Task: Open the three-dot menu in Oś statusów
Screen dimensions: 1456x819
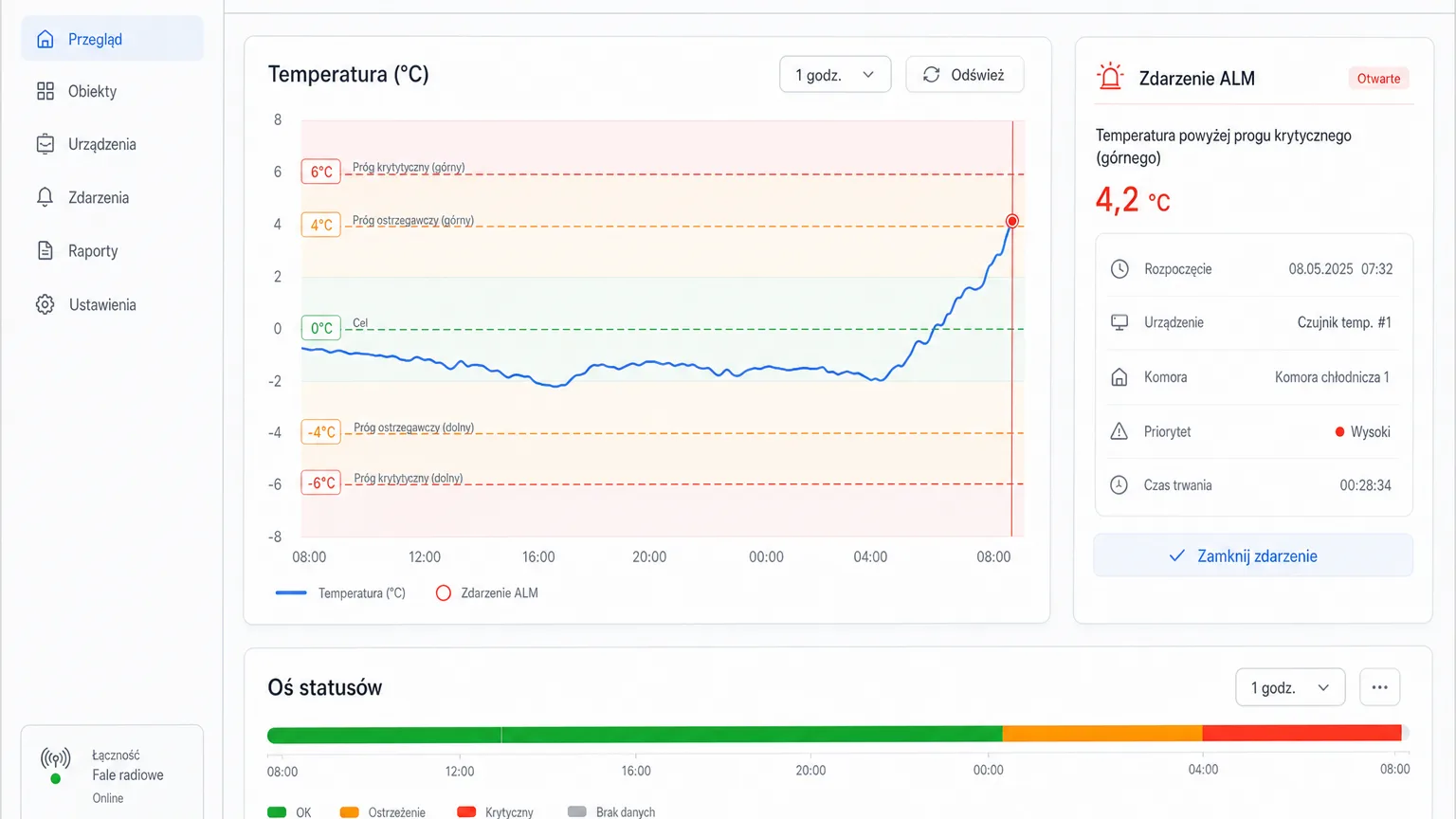Action: point(1379,687)
